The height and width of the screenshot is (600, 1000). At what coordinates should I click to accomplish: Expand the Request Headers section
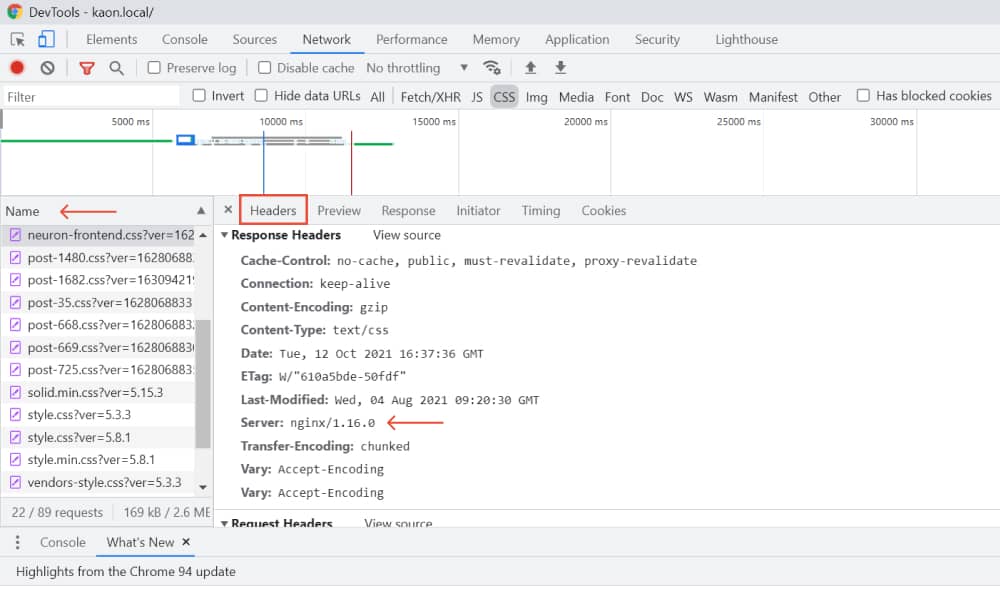[224, 523]
